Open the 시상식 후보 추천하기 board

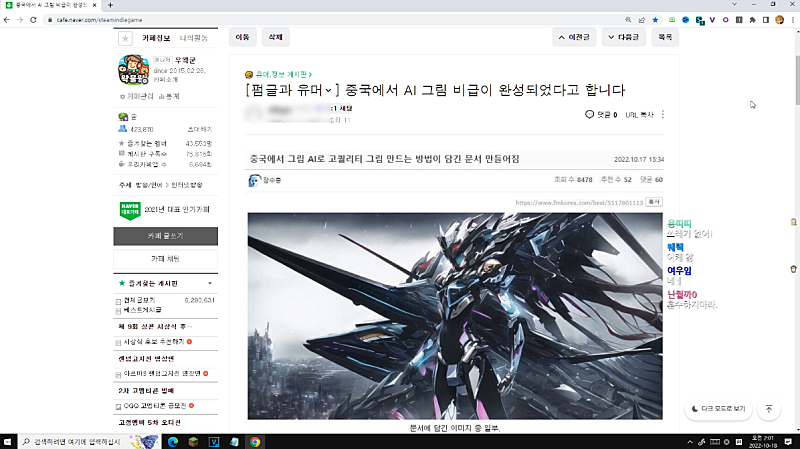click(x=154, y=342)
